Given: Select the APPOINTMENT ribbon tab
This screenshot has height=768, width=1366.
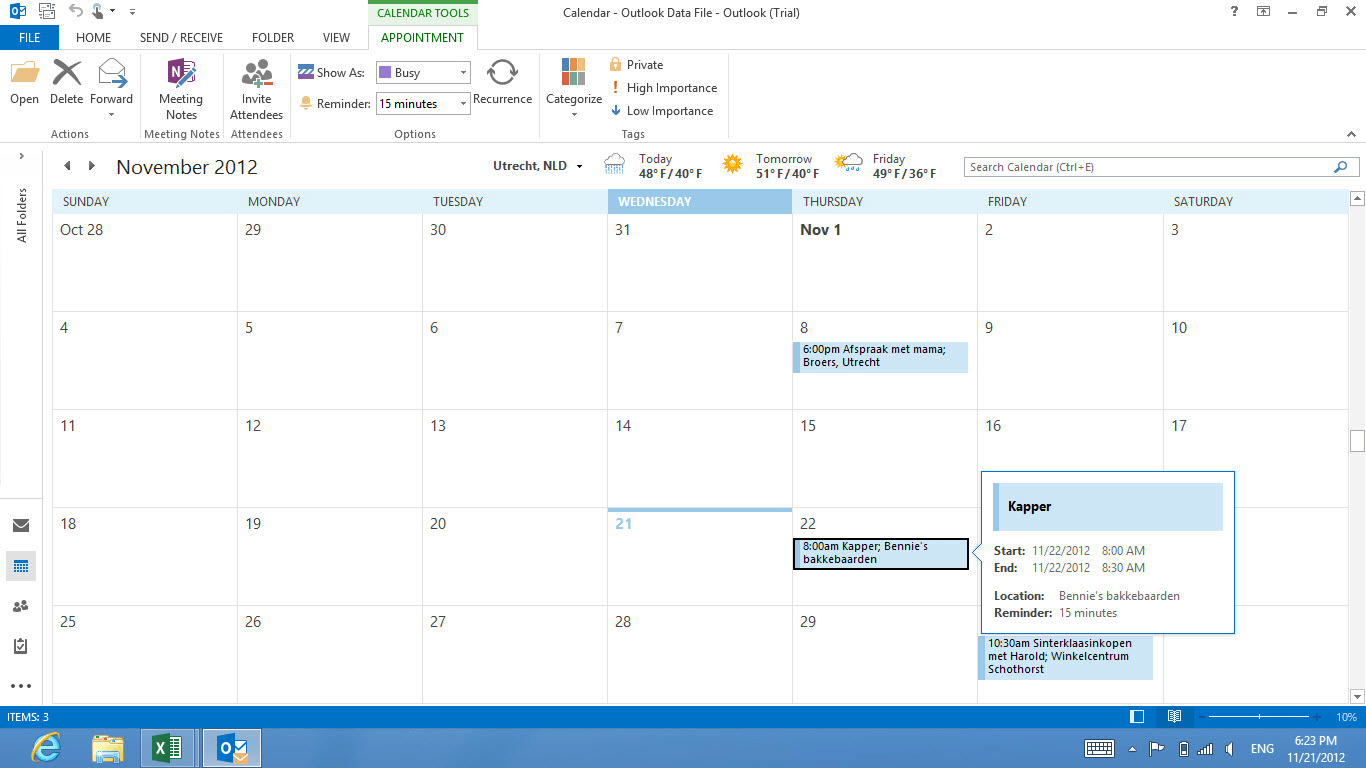Looking at the screenshot, I should point(422,38).
